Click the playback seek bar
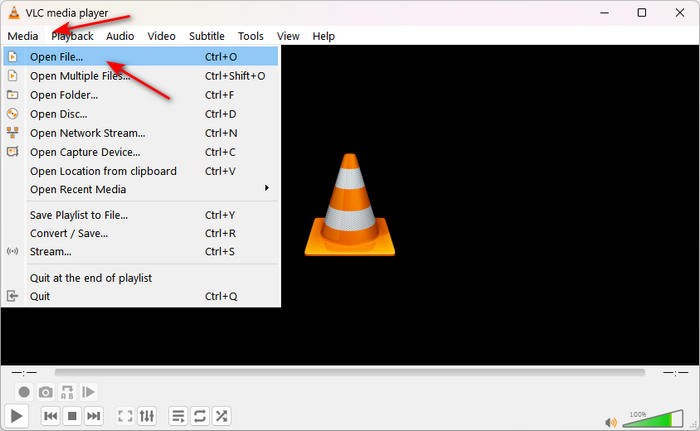 pyautogui.click(x=350, y=372)
